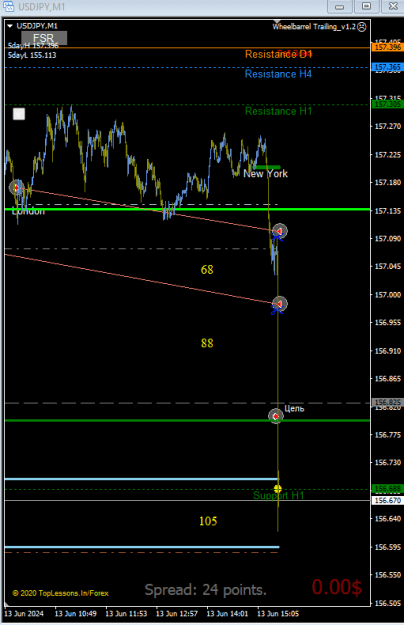Select the Resistance H1 label
Screen dimensions: 404x625
tap(278, 111)
